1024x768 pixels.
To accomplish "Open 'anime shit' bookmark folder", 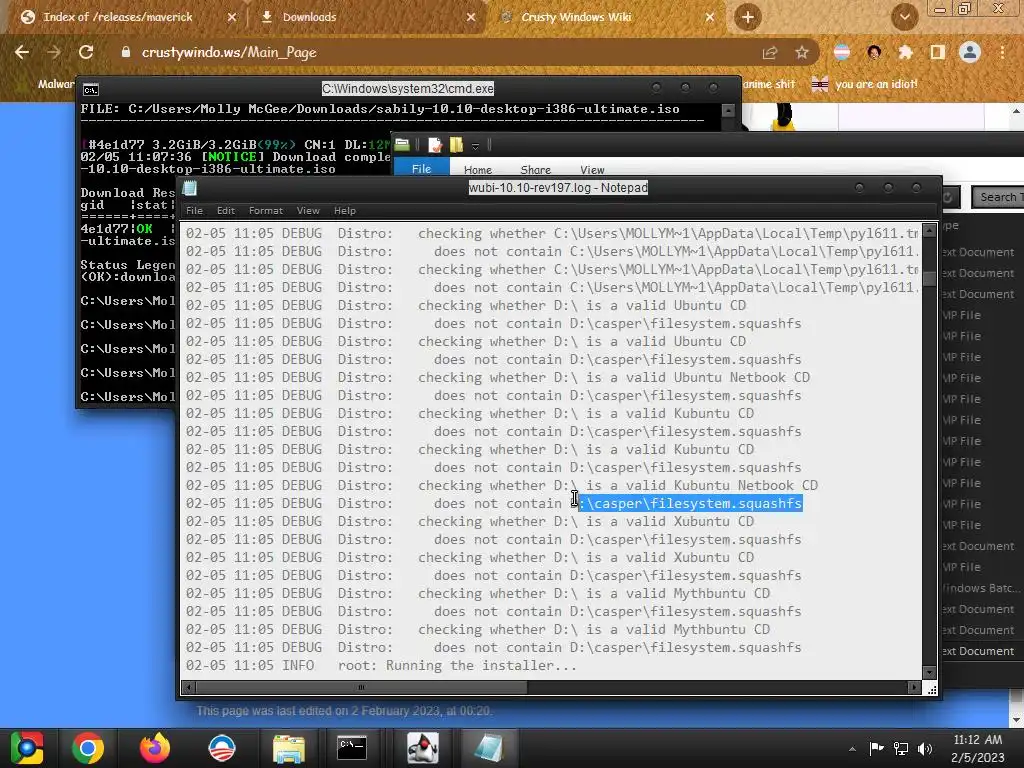I will click(x=769, y=84).
